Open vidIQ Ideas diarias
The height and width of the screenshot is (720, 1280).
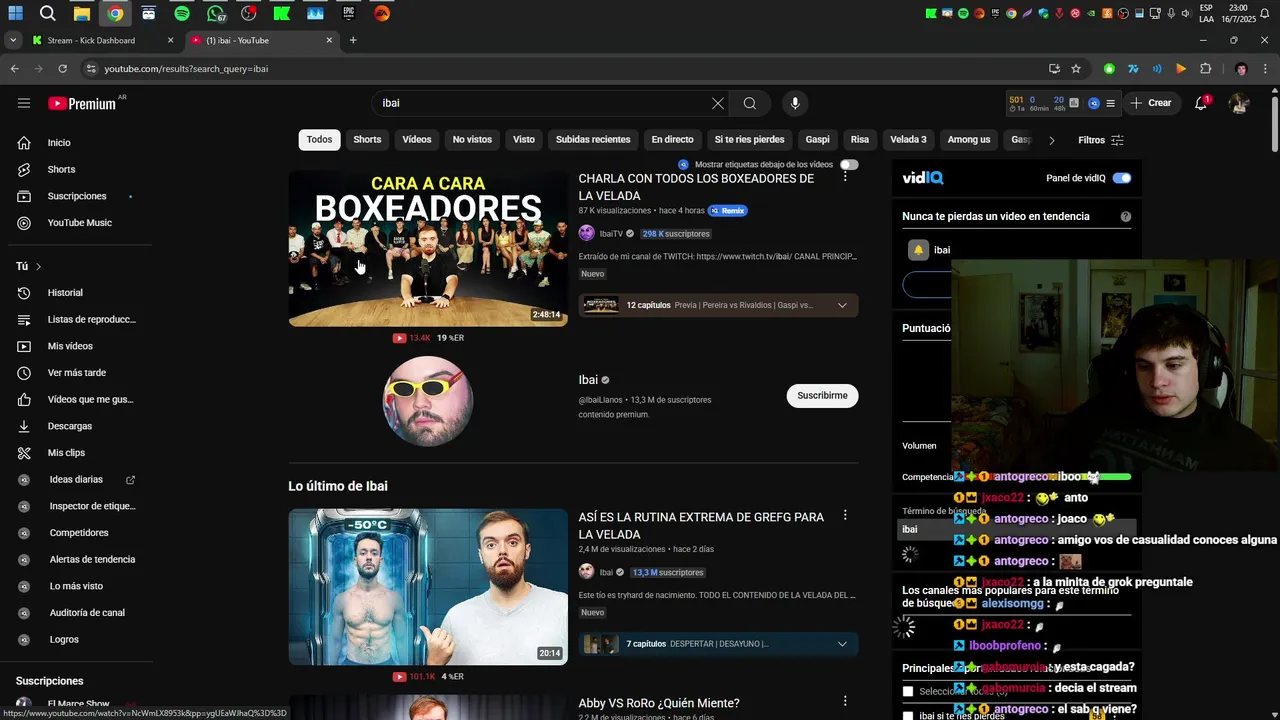coord(76,480)
